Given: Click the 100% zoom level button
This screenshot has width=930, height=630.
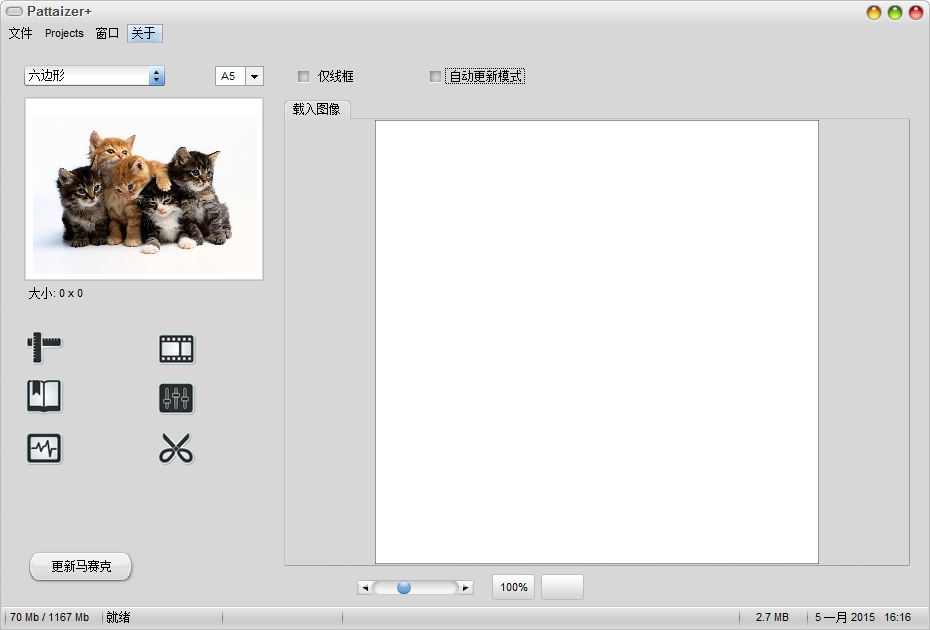Looking at the screenshot, I should click(512, 587).
